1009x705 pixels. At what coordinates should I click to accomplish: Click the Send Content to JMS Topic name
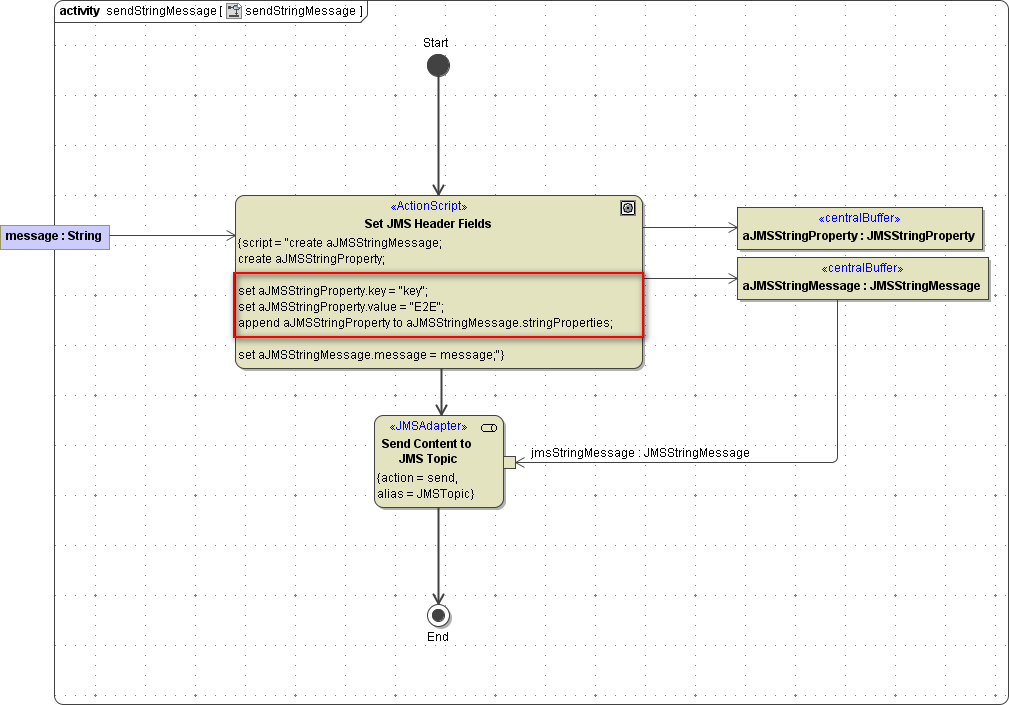426,451
